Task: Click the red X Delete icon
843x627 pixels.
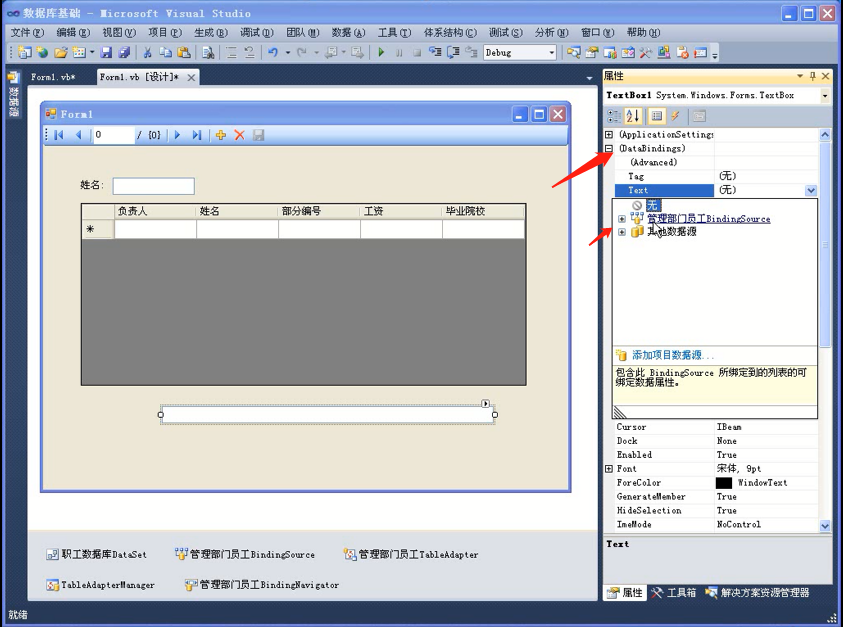Action: 239,135
